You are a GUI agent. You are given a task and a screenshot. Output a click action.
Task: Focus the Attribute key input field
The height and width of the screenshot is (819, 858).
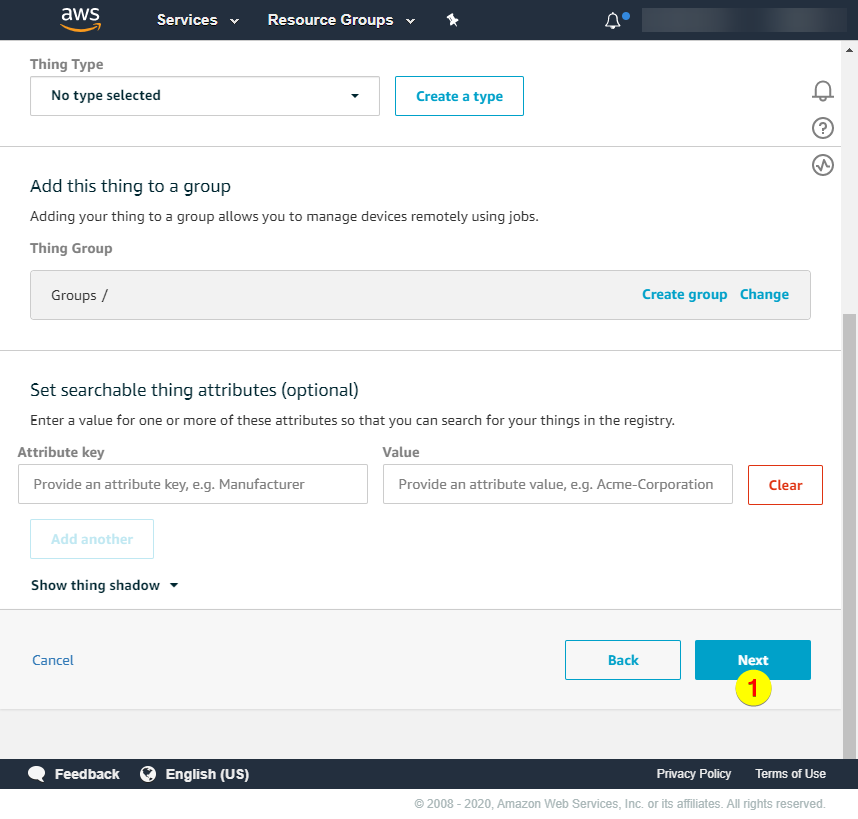point(193,484)
